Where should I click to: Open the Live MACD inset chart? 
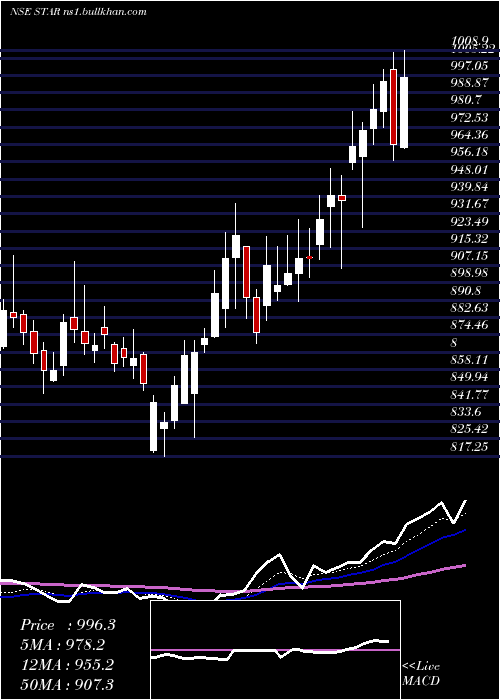(275, 650)
